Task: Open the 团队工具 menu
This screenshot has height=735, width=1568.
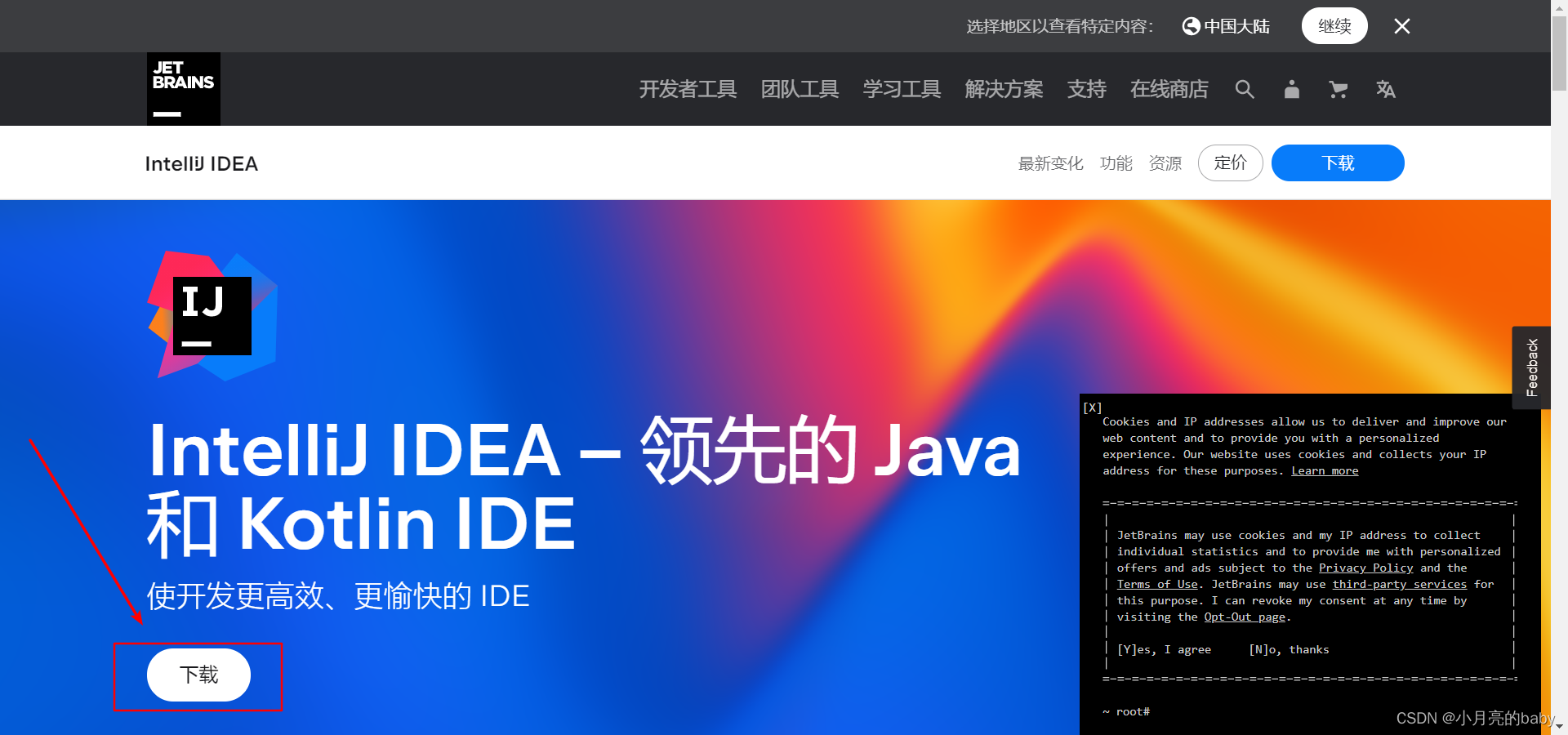Action: tap(800, 89)
